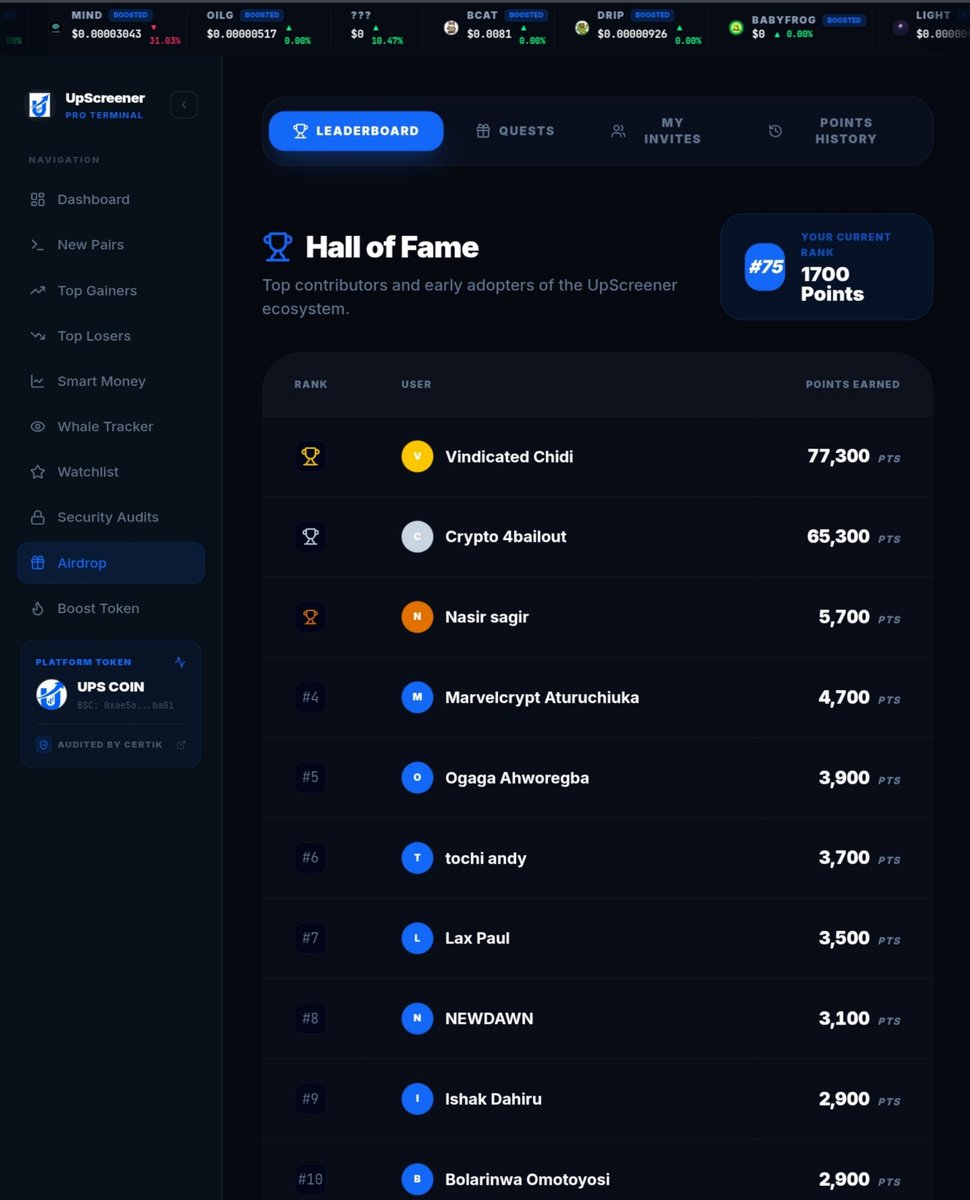
Task: Click tochi andy's avatar
Action: tap(417, 858)
